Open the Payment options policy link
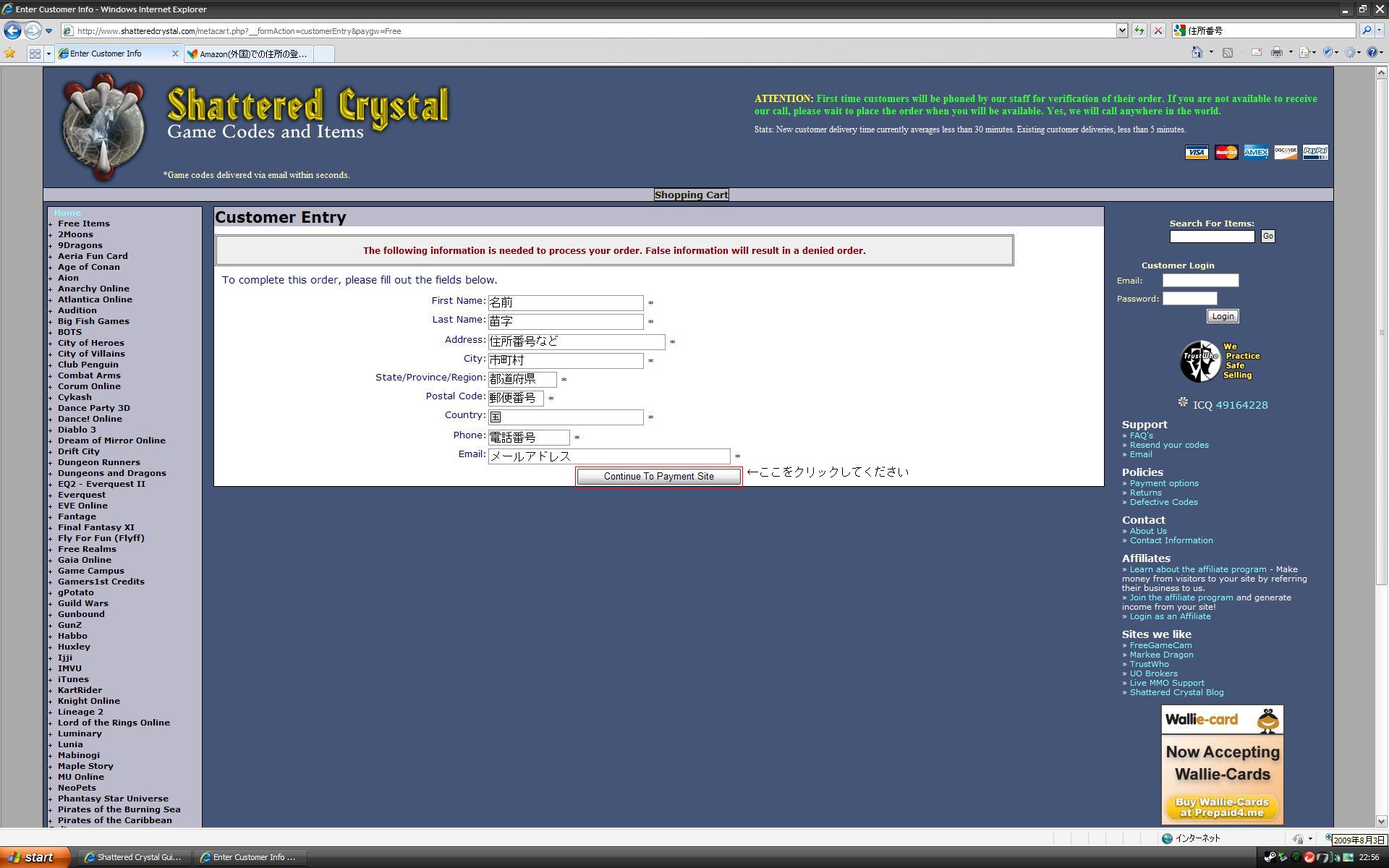Screen dimensions: 1389x868 [x=1164, y=483]
